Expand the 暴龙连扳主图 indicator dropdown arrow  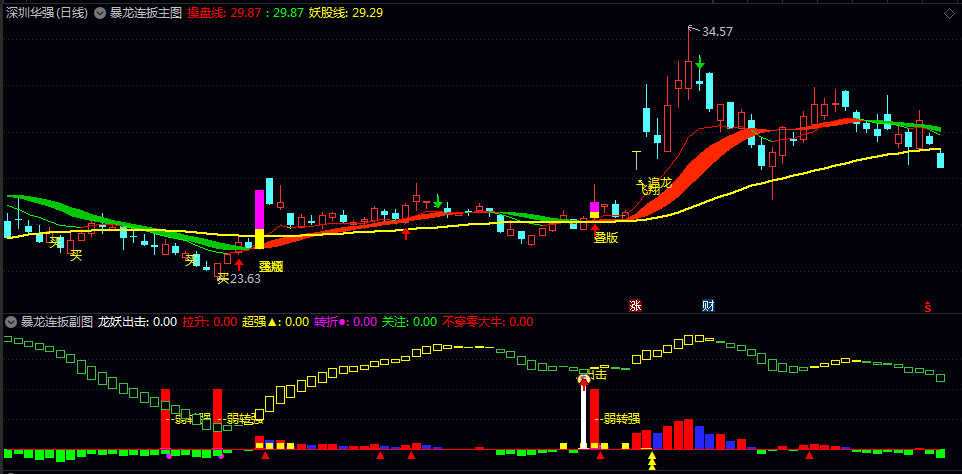tap(99, 13)
